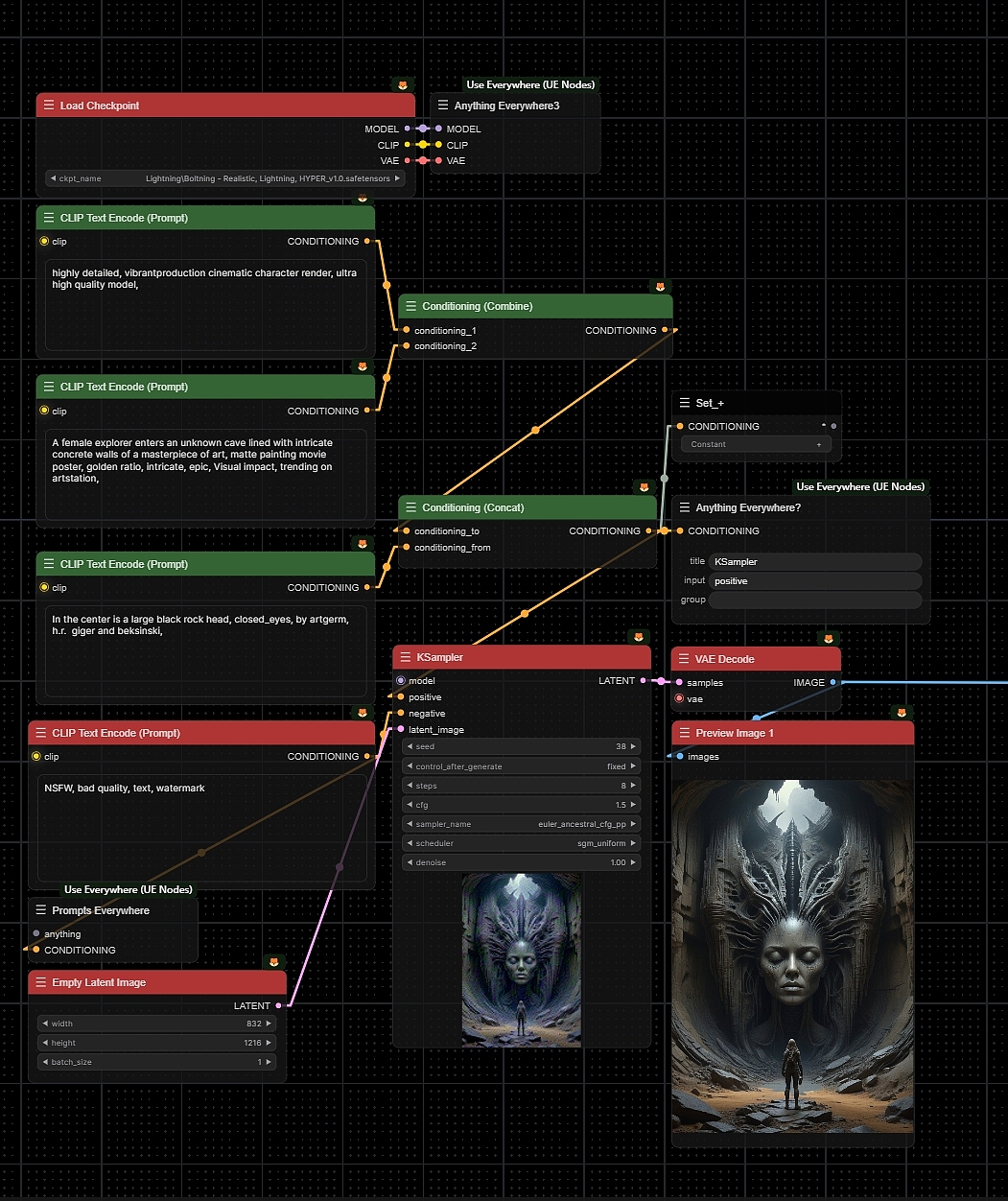
Task: Click the 'Use Everywhere (UE Nodes)' label above Prompts Everywhere
Action: point(129,889)
